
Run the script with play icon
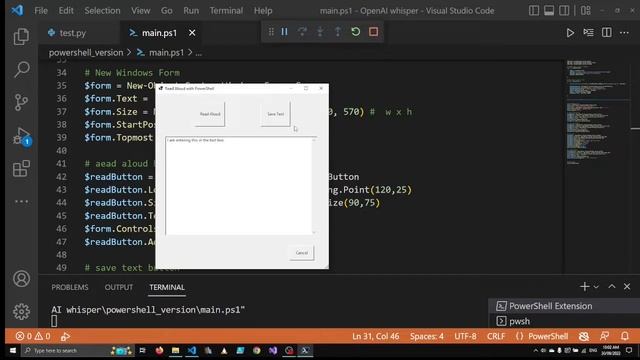tap(570, 33)
